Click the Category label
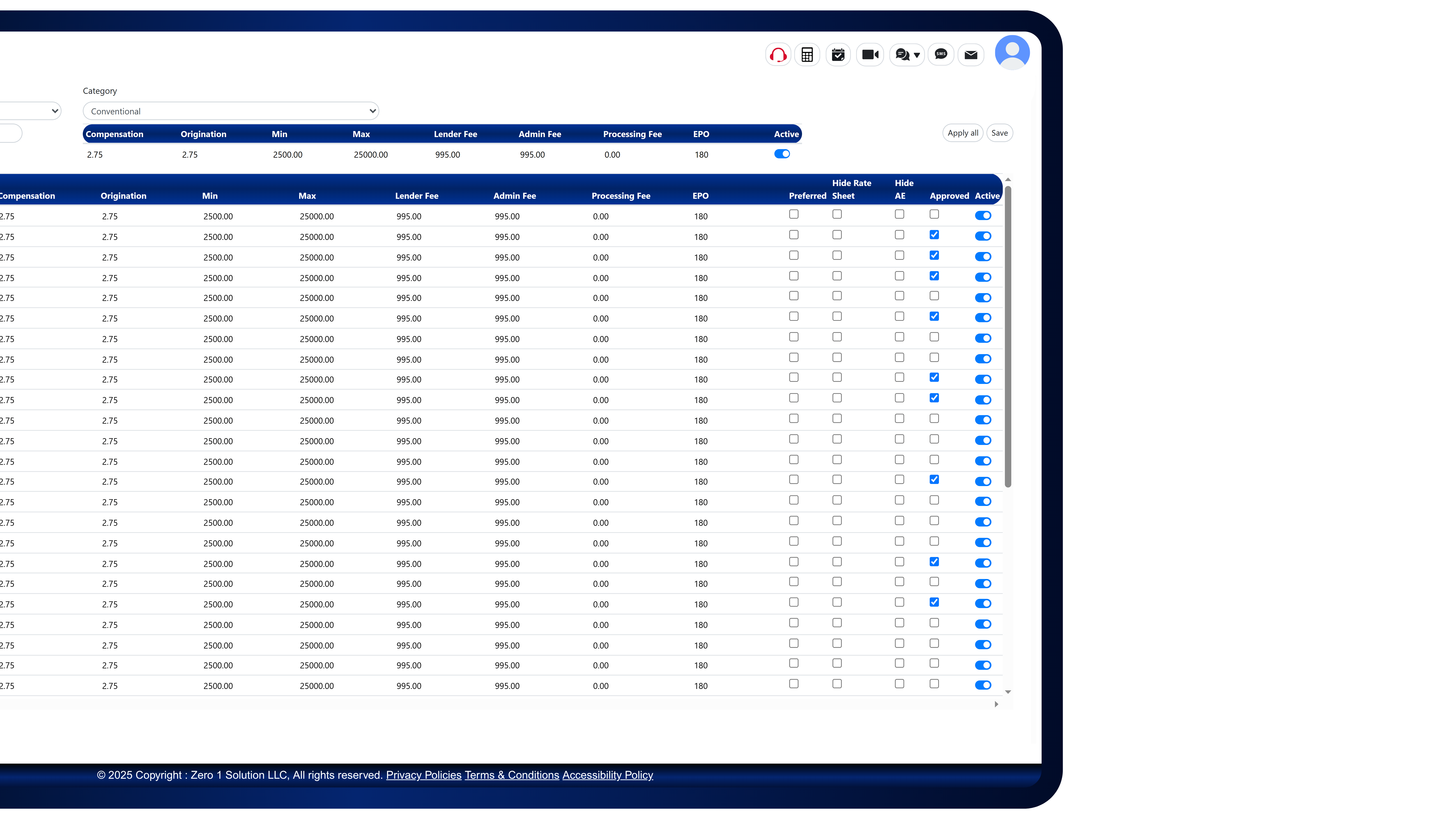The width and height of the screenshot is (1456, 819). pyautogui.click(x=100, y=91)
